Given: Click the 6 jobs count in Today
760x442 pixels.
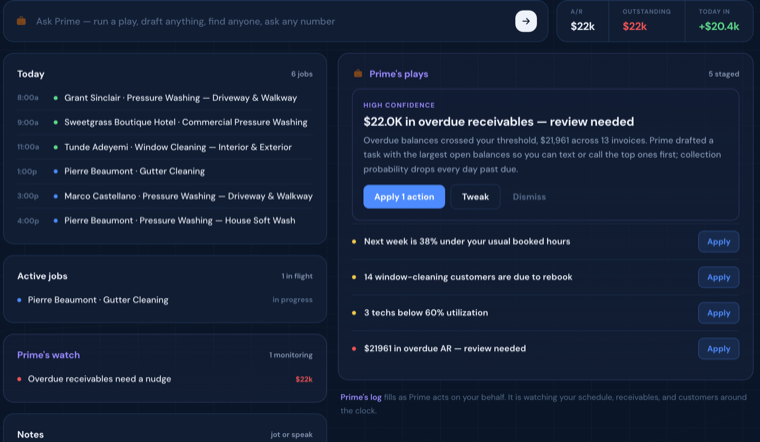Looking at the screenshot, I should tap(301, 74).
